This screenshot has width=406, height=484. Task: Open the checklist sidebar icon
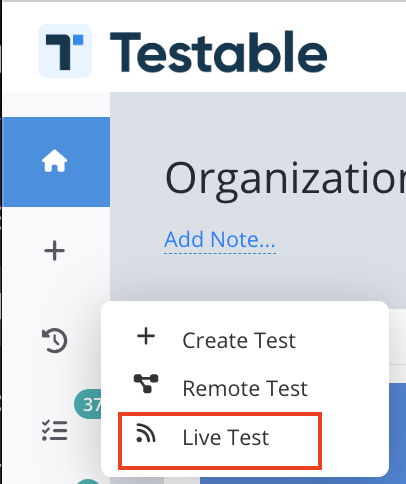pyautogui.click(x=55, y=430)
